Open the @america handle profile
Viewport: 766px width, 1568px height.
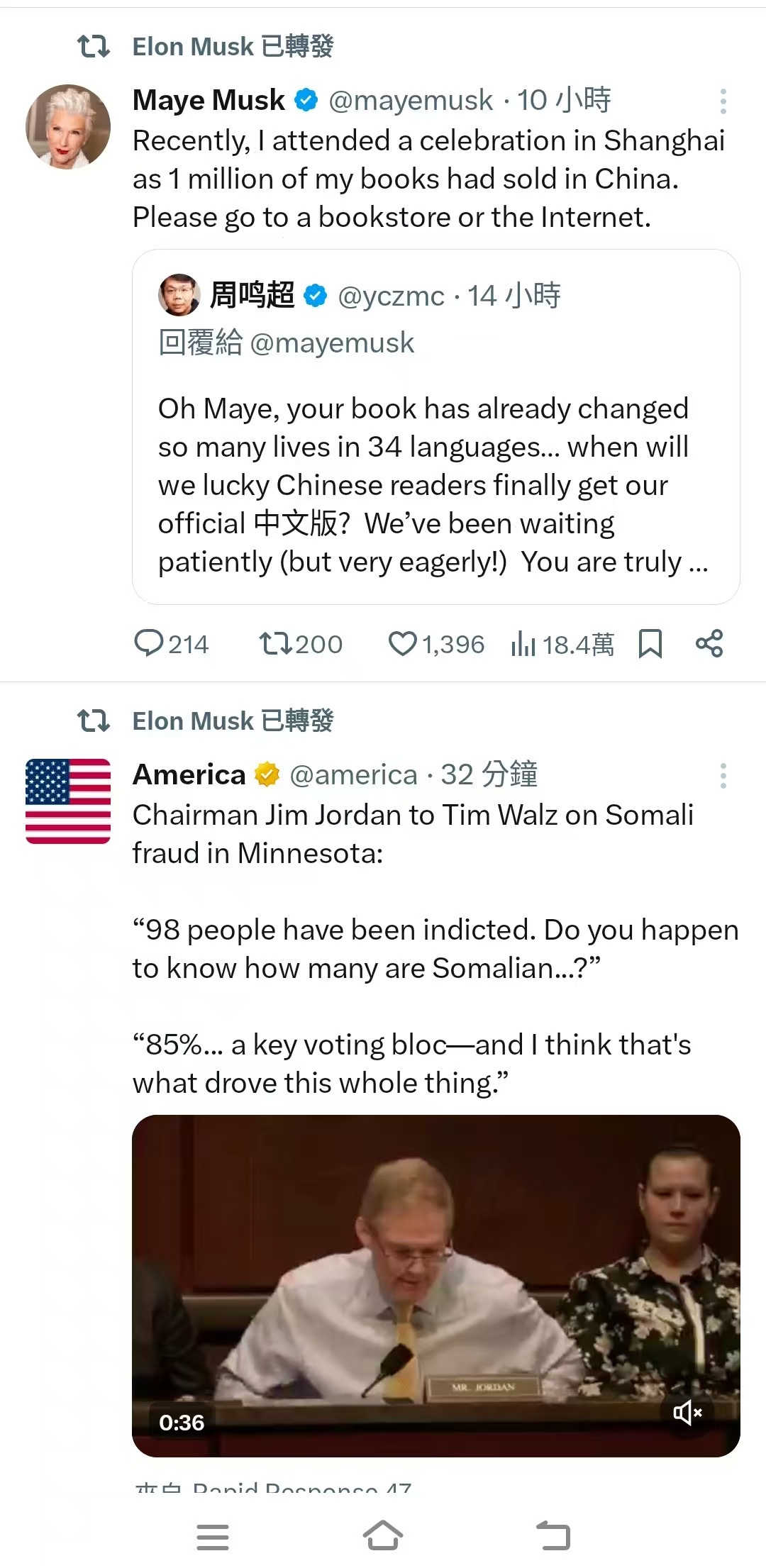353,775
